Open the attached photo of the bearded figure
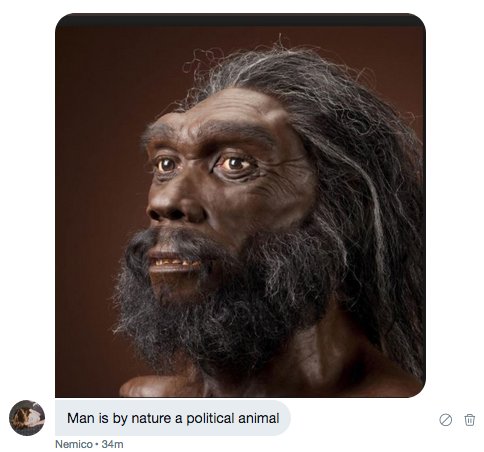The width and height of the screenshot is (484, 452). click(x=240, y=205)
